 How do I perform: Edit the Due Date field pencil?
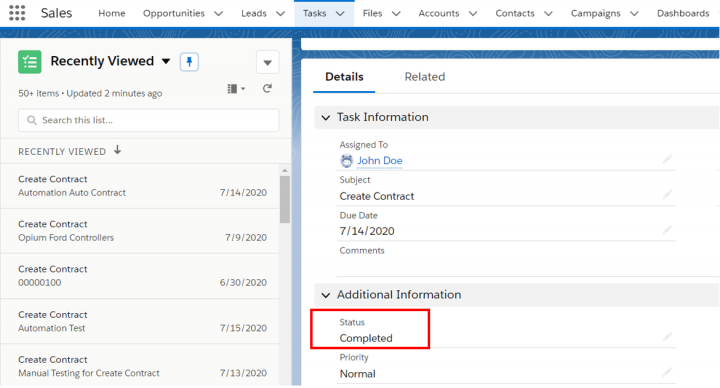click(x=667, y=230)
